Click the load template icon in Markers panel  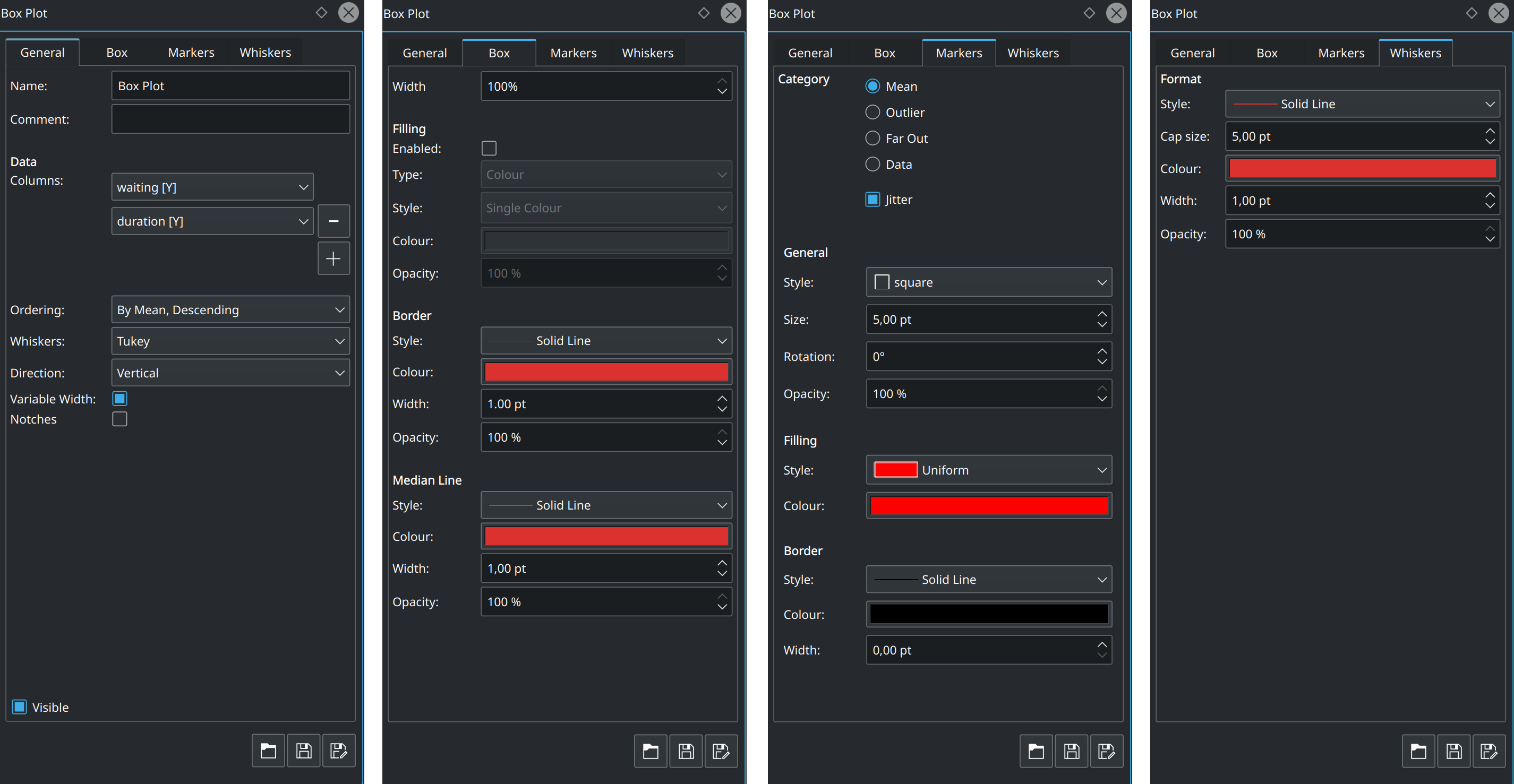click(x=1036, y=751)
